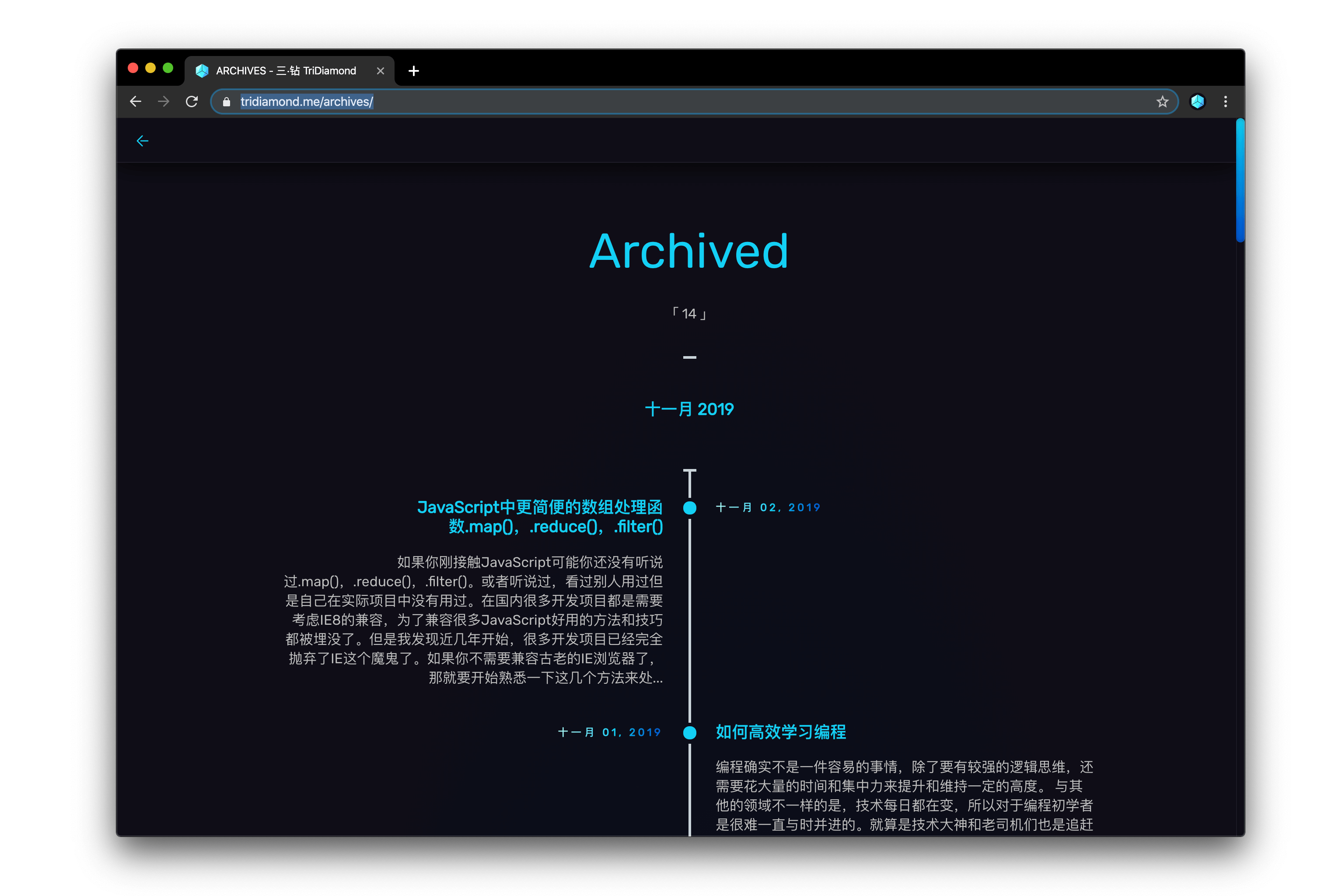Open a new tab with plus button
Image resolution: width=1321 pixels, height=896 pixels.
coord(413,71)
